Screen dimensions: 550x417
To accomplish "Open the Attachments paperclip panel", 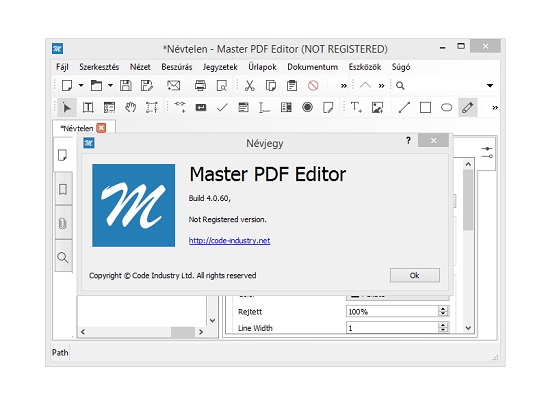I will tap(63, 223).
